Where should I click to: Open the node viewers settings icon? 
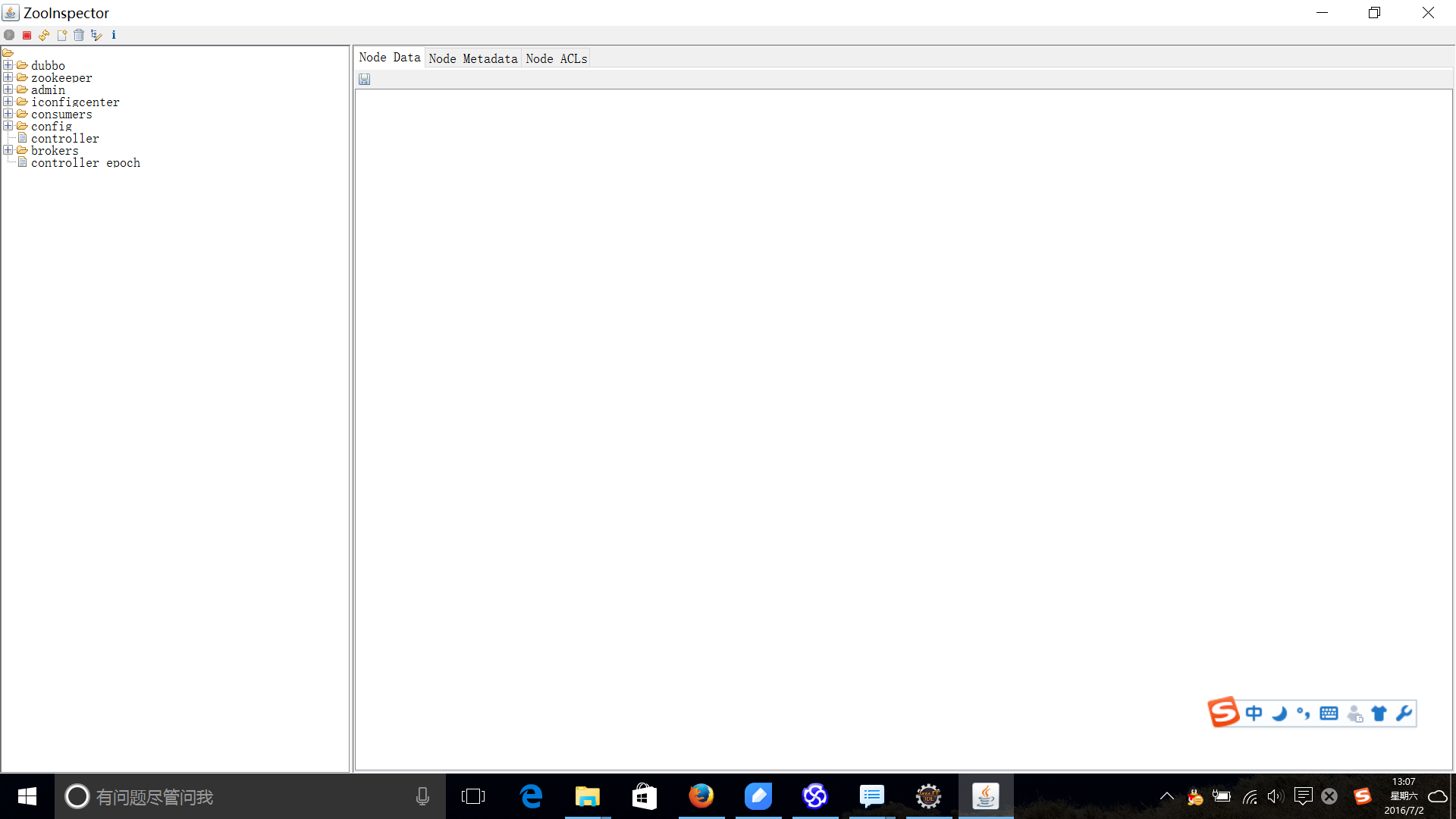click(96, 35)
